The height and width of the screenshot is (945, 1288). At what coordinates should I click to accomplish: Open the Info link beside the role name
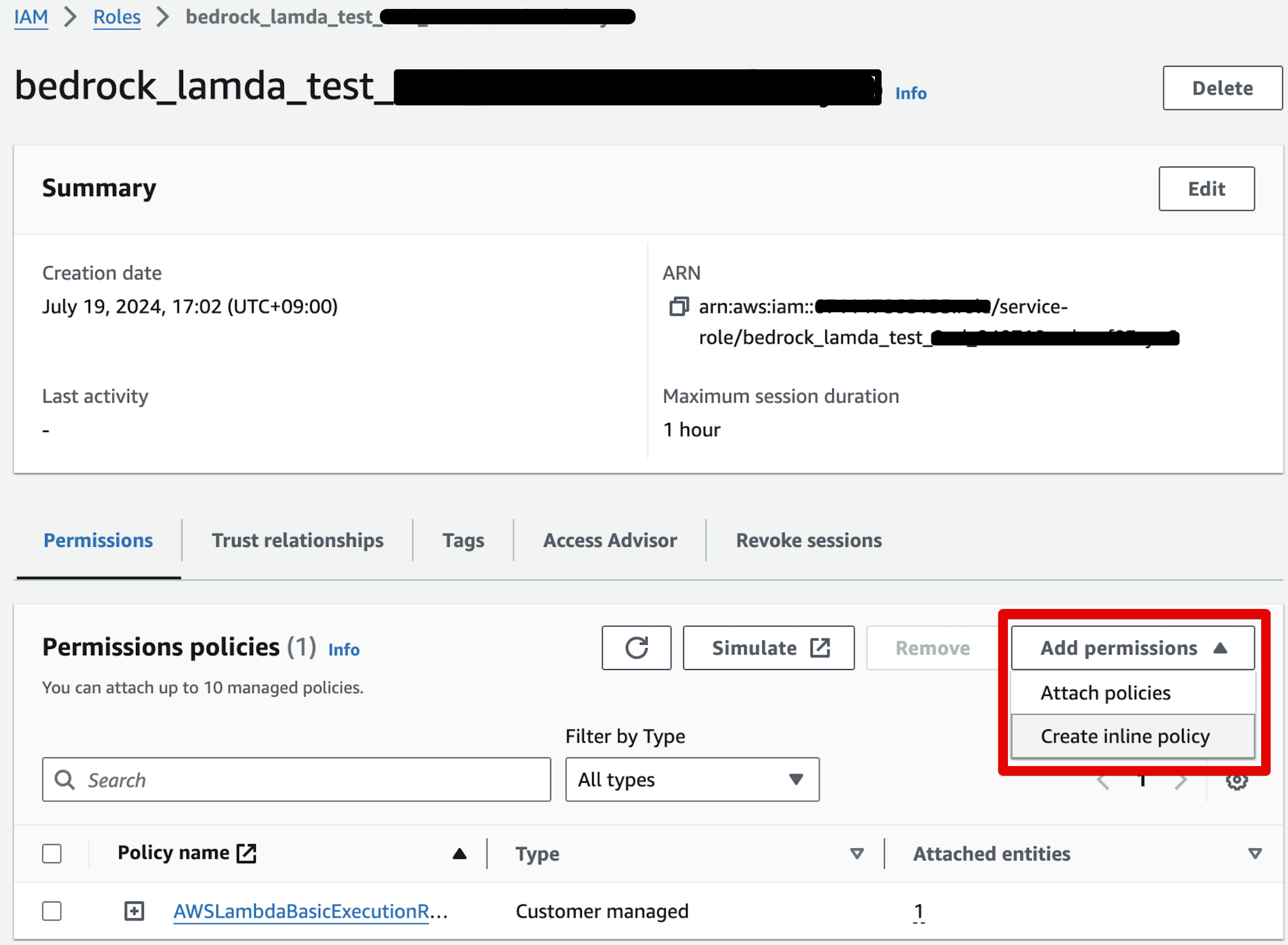click(911, 93)
